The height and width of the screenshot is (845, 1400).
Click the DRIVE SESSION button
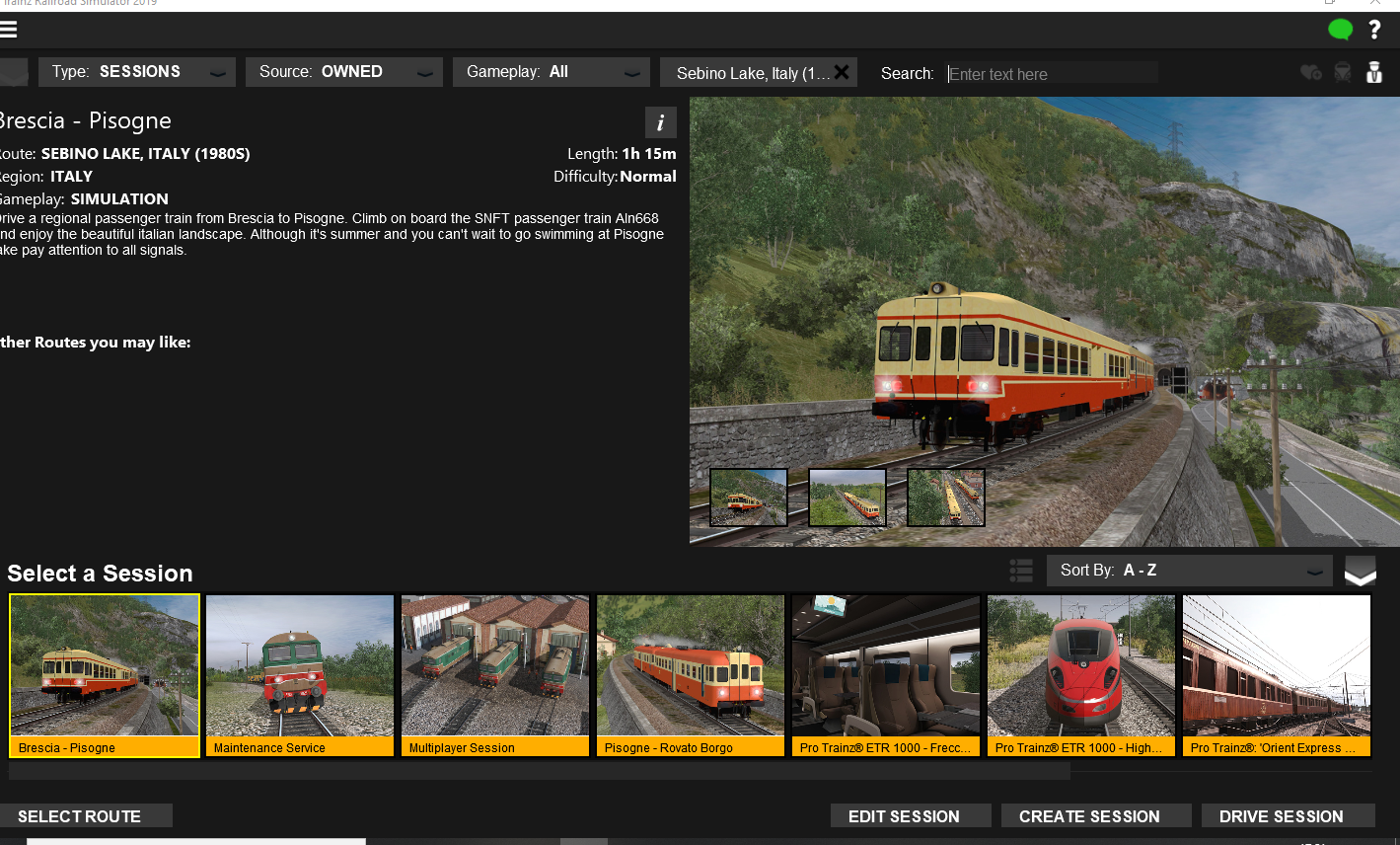click(1288, 816)
